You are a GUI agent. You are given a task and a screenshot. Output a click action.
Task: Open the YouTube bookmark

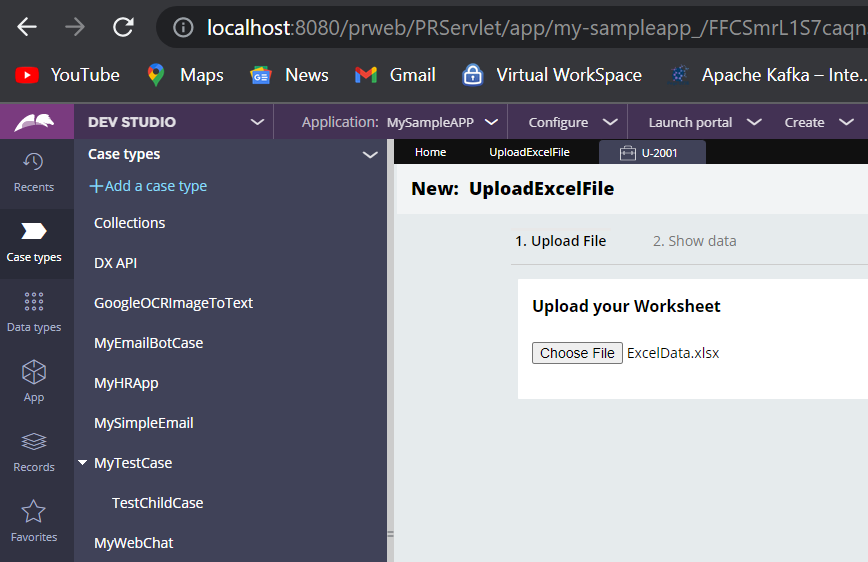(68, 75)
